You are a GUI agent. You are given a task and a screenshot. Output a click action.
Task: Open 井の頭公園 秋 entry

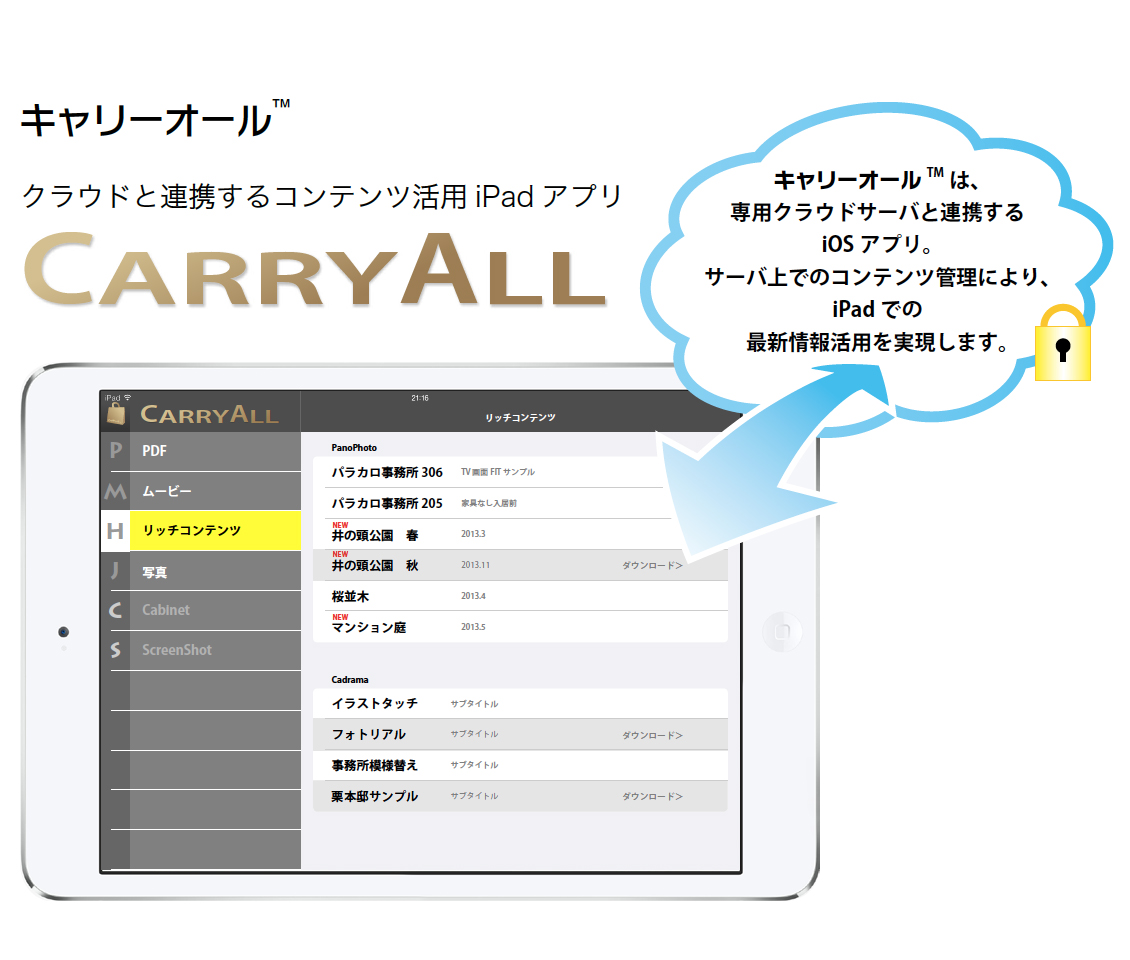(x=520, y=565)
